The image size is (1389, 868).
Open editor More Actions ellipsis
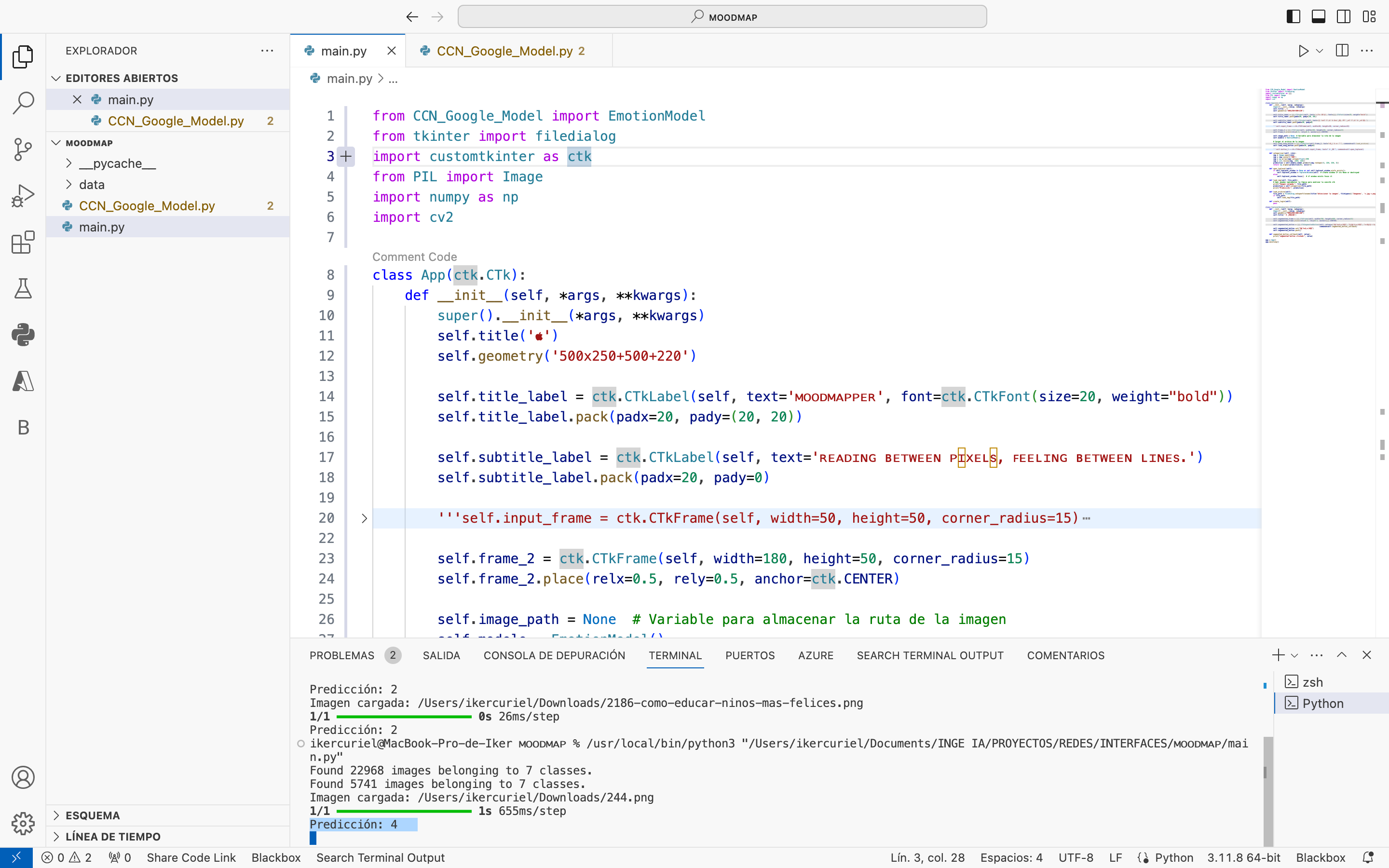[x=1367, y=51]
